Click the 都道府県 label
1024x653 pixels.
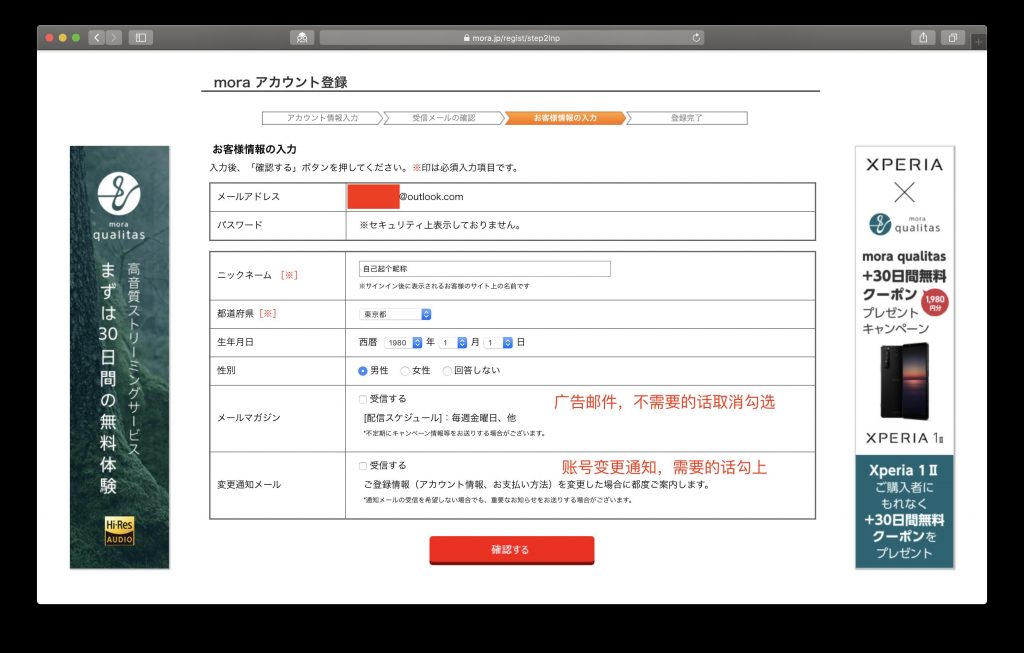point(235,313)
